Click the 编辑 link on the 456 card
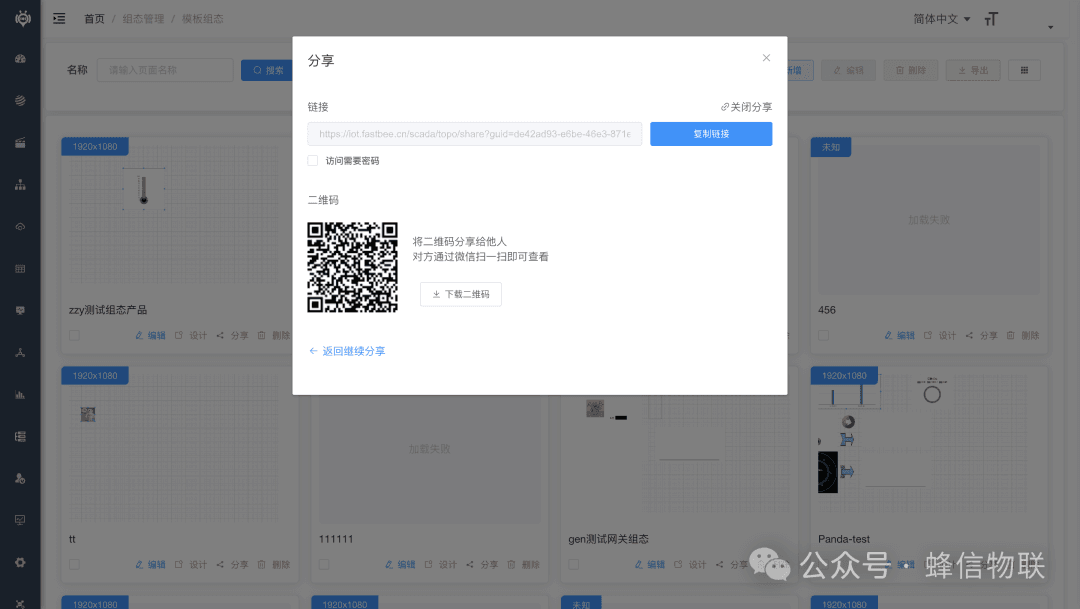Viewport: 1080px width, 609px height. tap(900, 336)
